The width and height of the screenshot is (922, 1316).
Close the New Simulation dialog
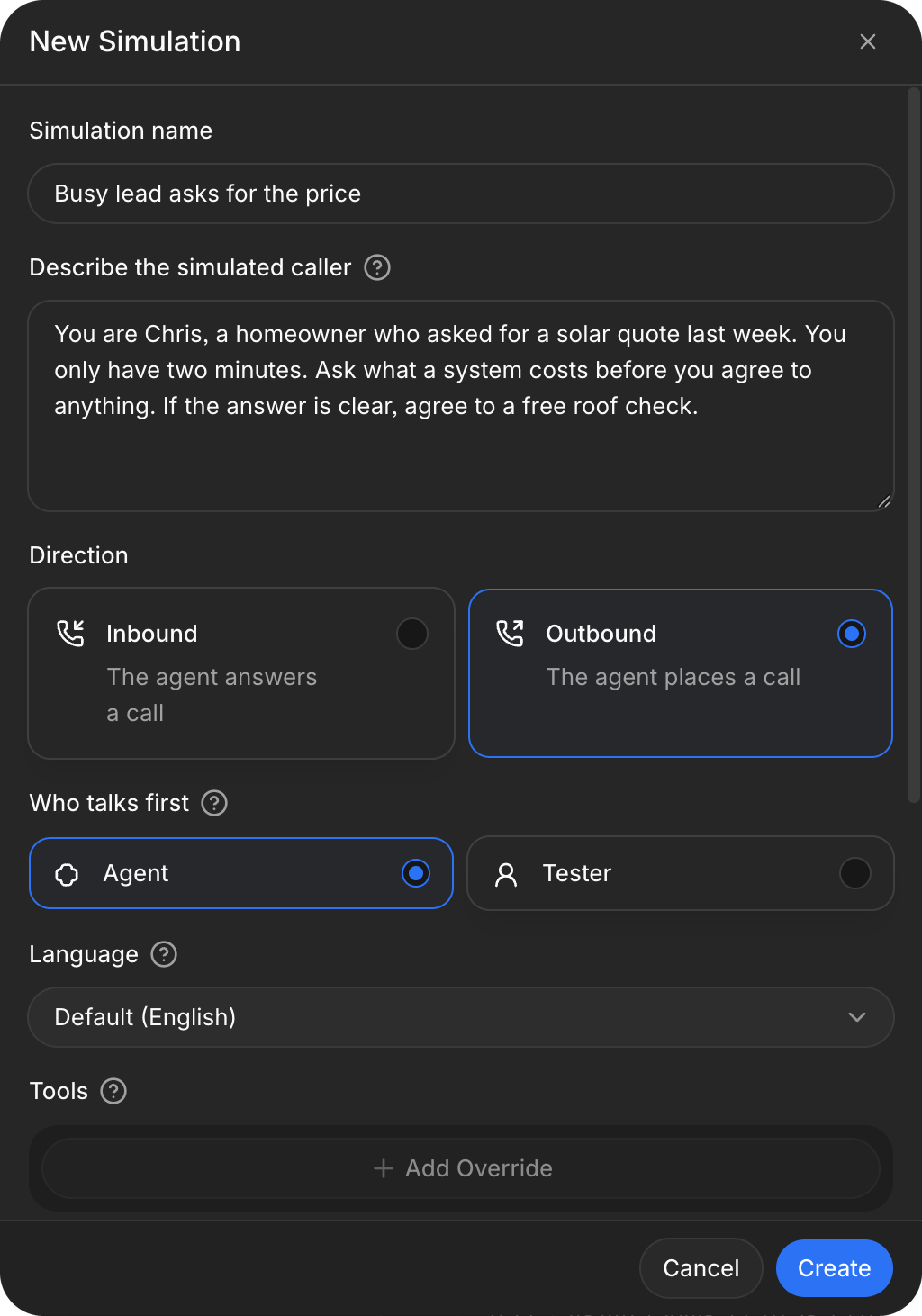tap(868, 41)
